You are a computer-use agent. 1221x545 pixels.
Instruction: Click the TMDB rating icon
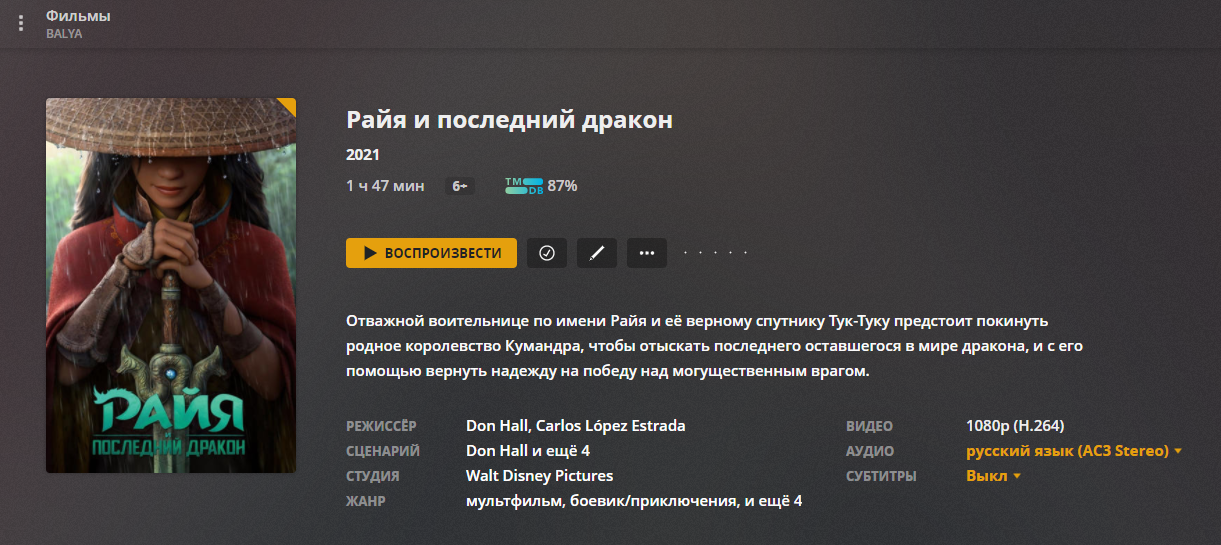point(524,186)
